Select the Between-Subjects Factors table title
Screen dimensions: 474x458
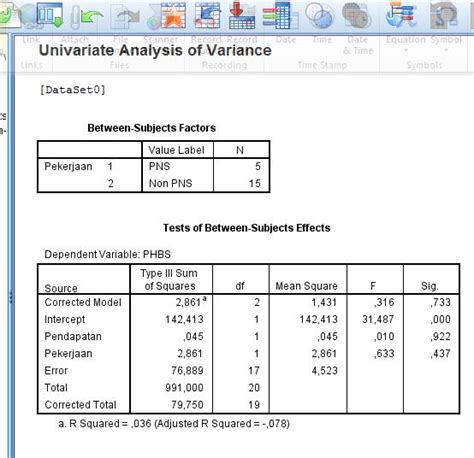click(x=152, y=128)
